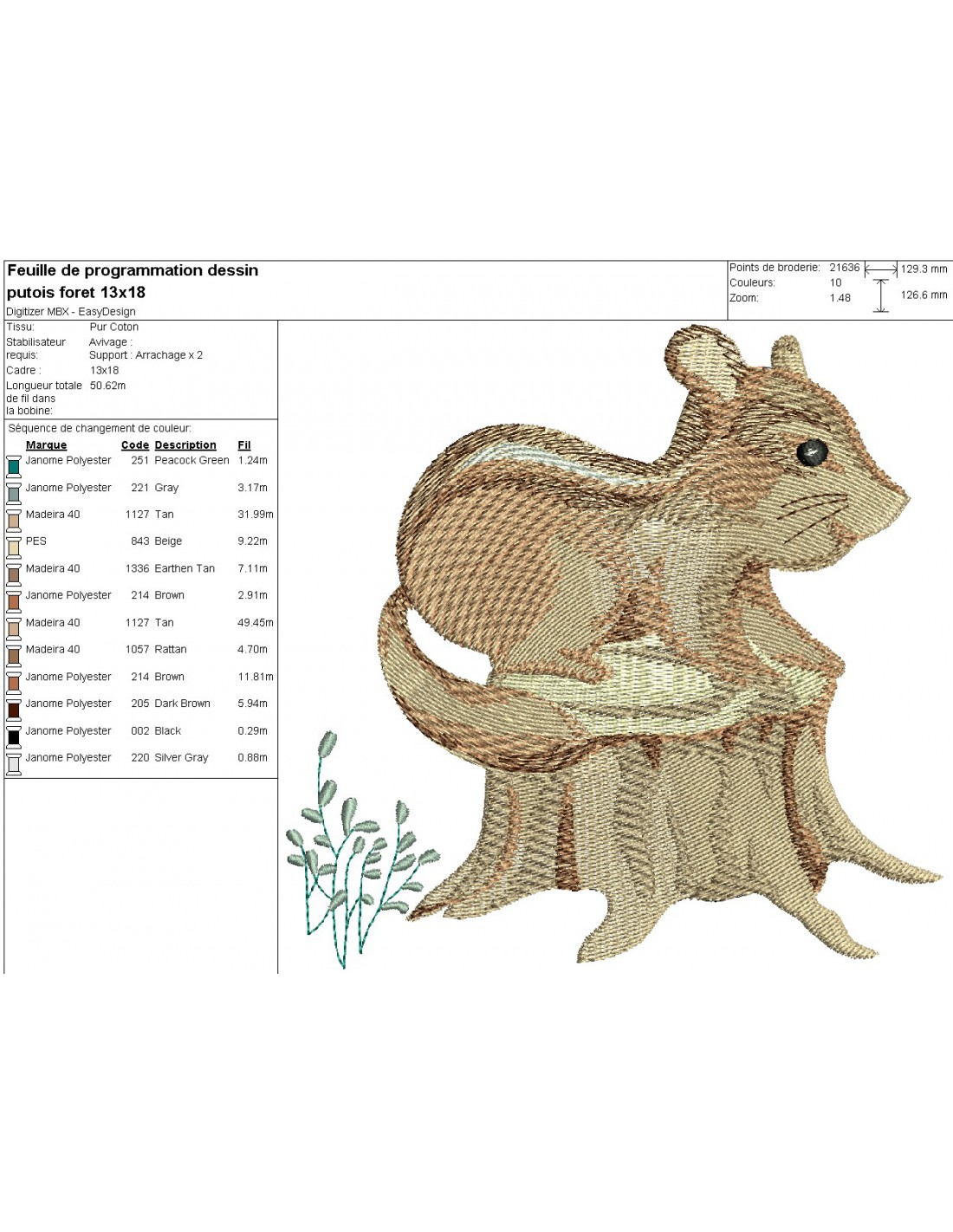Click the Fil column header
This screenshot has height=1232, width=953.
244,445
